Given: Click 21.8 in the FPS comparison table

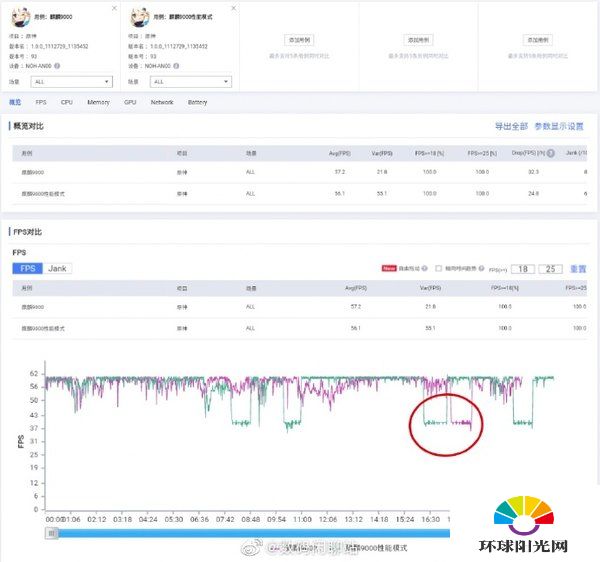Looking at the screenshot, I should tap(430, 307).
